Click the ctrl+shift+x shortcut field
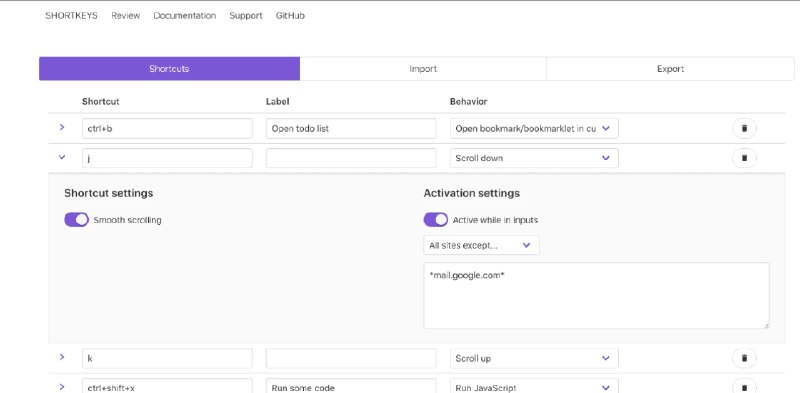The height and width of the screenshot is (393, 800). pyautogui.click(x=167, y=386)
